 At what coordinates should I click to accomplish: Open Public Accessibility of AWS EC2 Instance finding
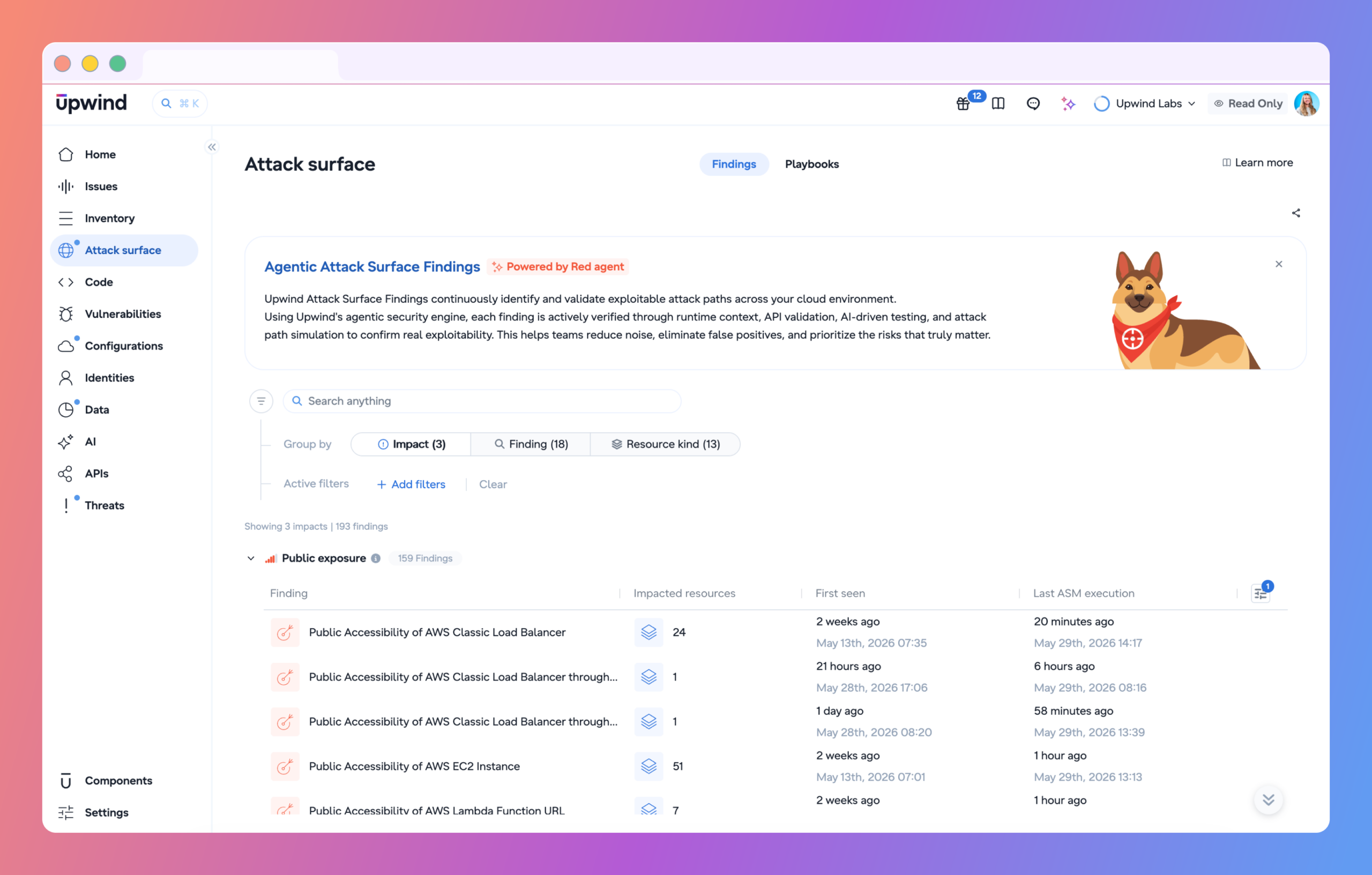point(414,766)
